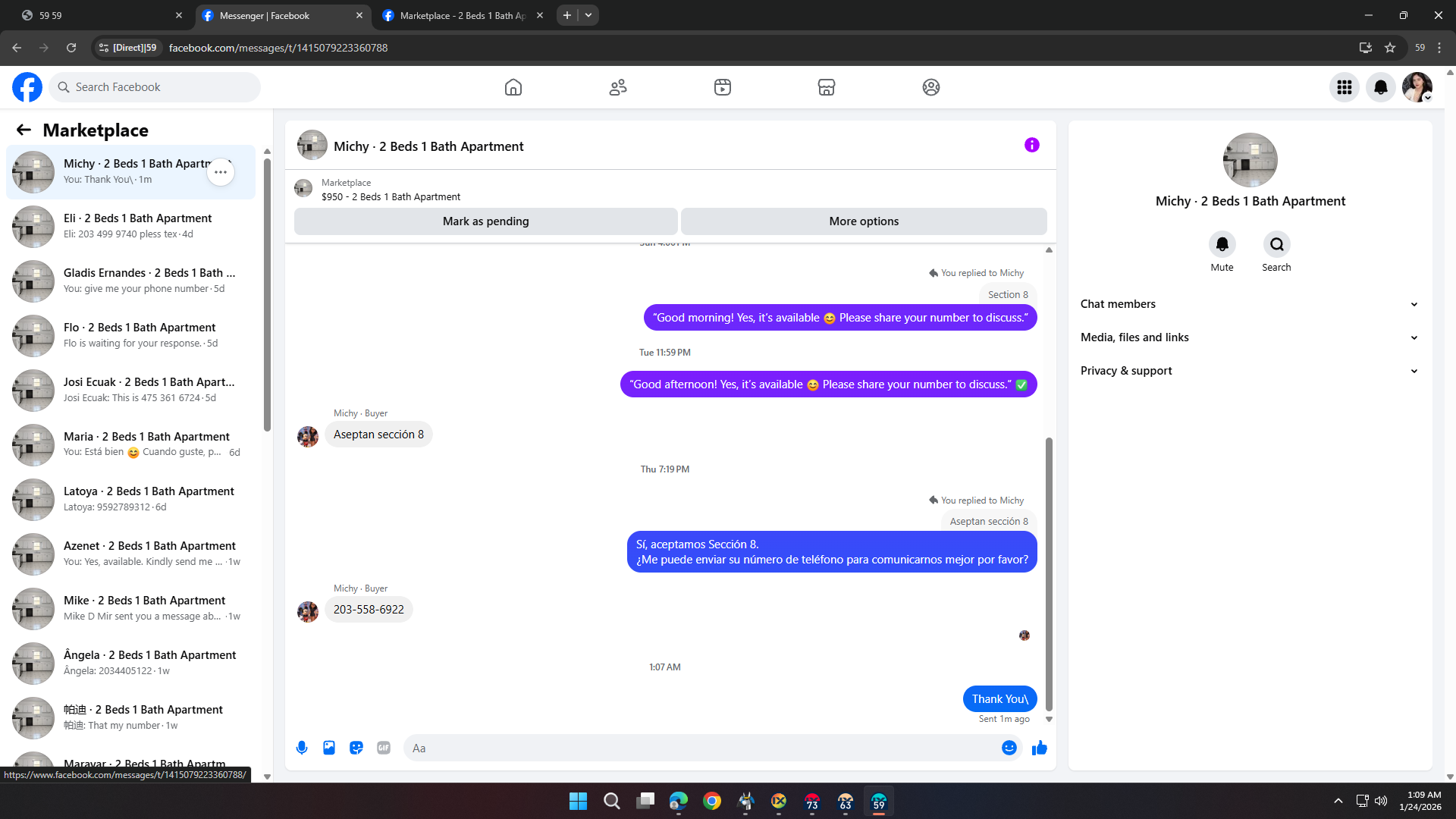Image resolution: width=1456 pixels, height=819 pixels.
Task: Click the More options button
Action: click(x=864, y=221)
